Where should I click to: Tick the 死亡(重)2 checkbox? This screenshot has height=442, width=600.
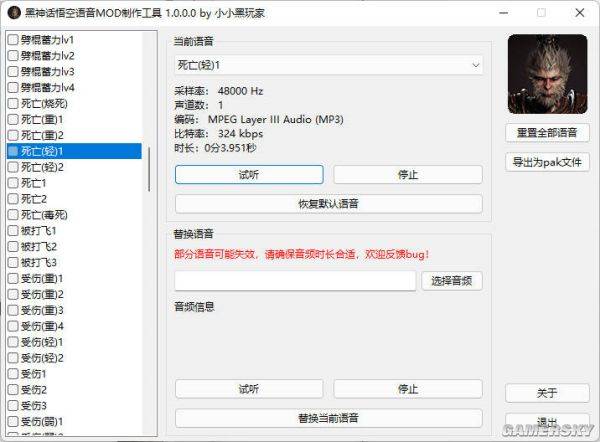13,135
